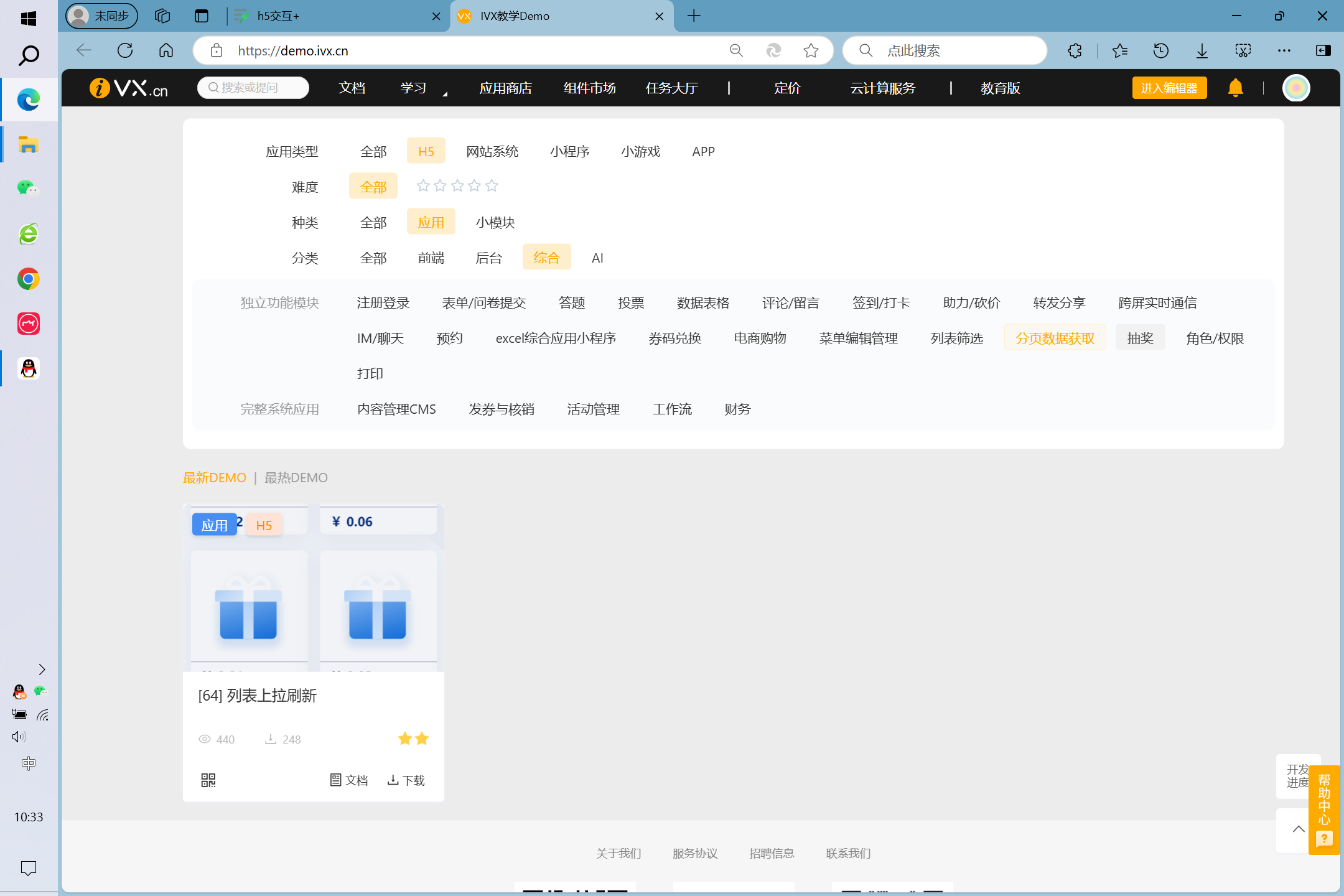Viewport: 1344px width, 896px height.
Task: Open browser downloads icon
Action: pos(1202,50)
